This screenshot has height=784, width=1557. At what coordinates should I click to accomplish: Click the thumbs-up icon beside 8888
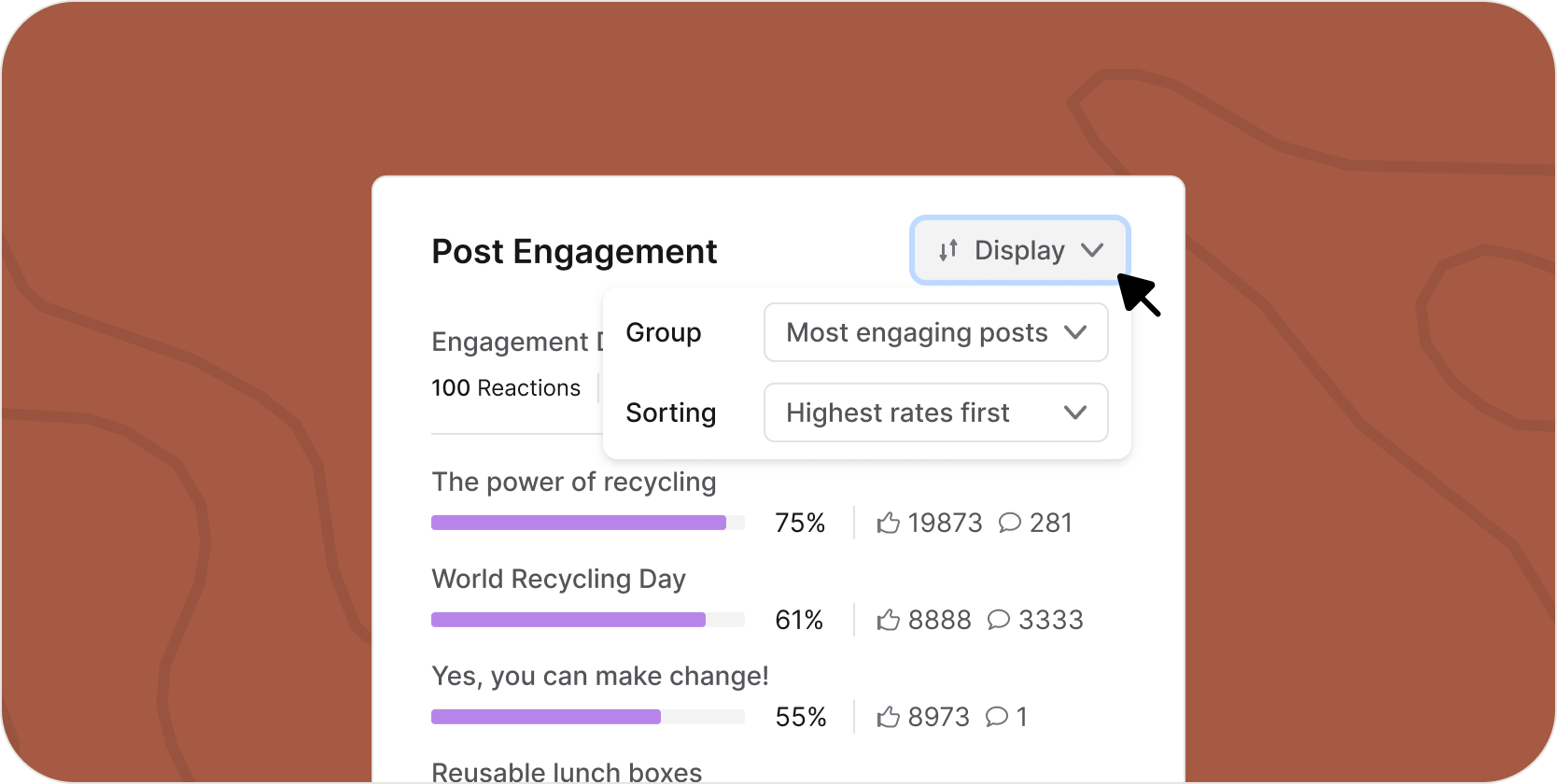click(889, 620)
